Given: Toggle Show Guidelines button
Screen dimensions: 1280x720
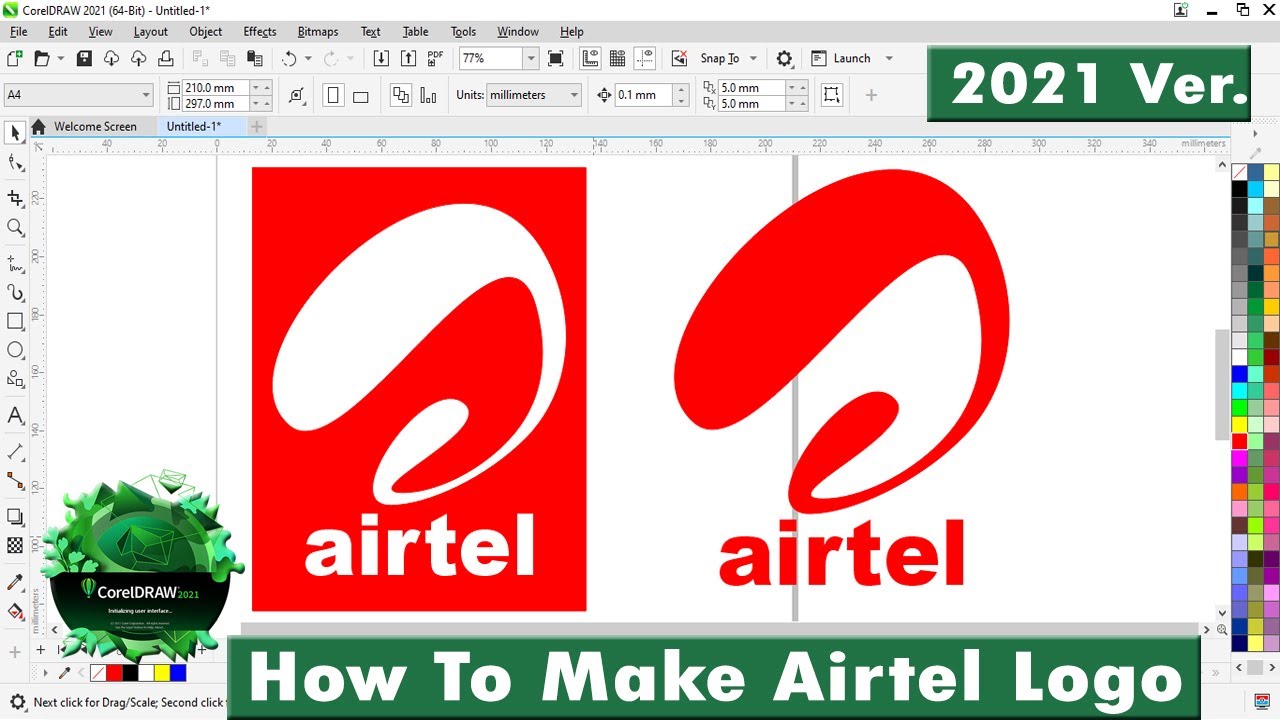Looking at the screenshot, I should (x=645, y=58).
